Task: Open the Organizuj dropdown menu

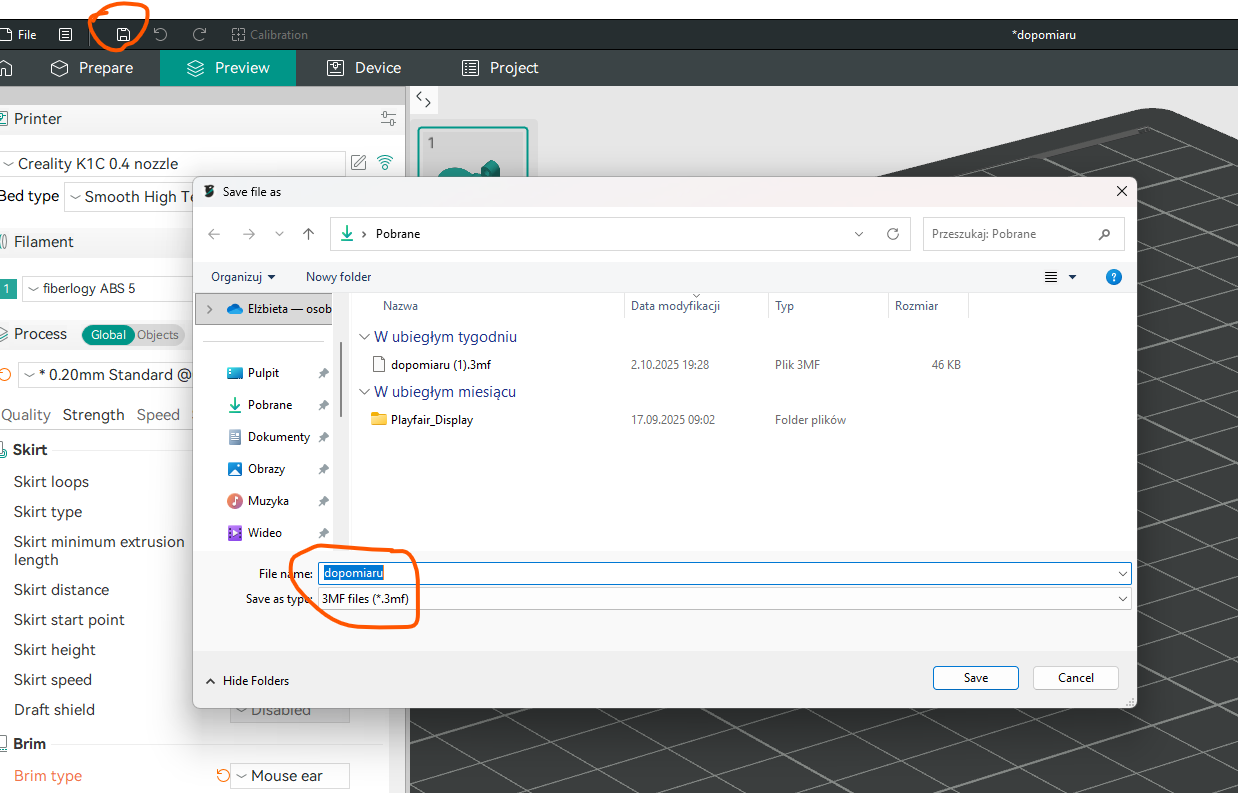Action: pyautogui.click(x=243, y=277)
